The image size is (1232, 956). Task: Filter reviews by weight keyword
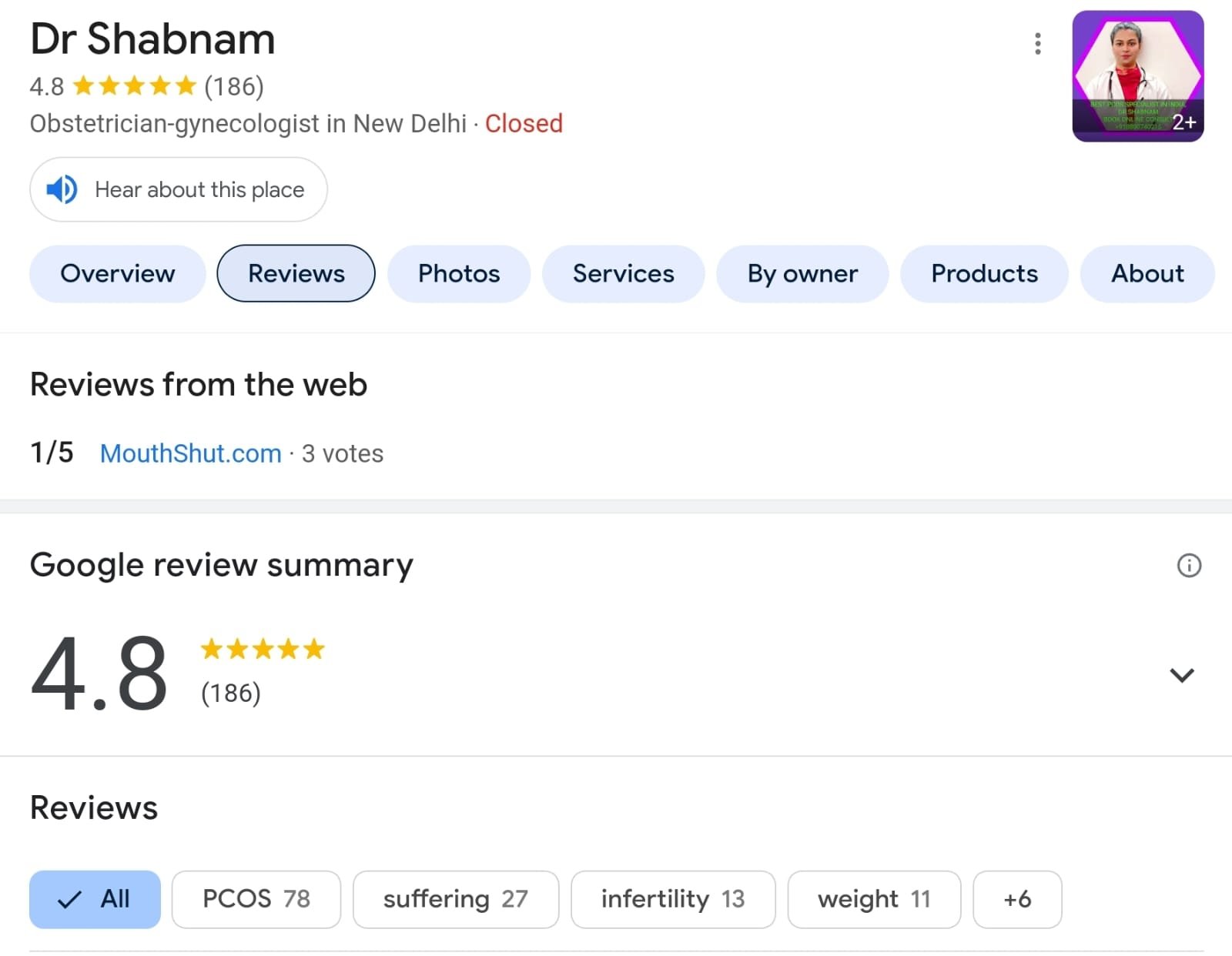click(874, 899)
